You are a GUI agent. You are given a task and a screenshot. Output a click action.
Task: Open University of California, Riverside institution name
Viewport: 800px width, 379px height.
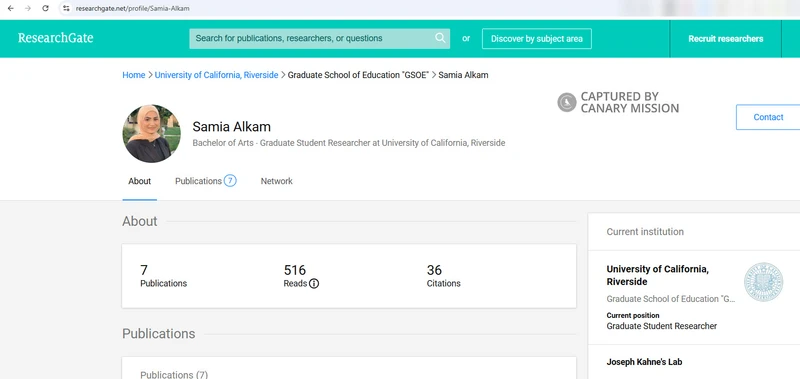click(x=658, y=275)
